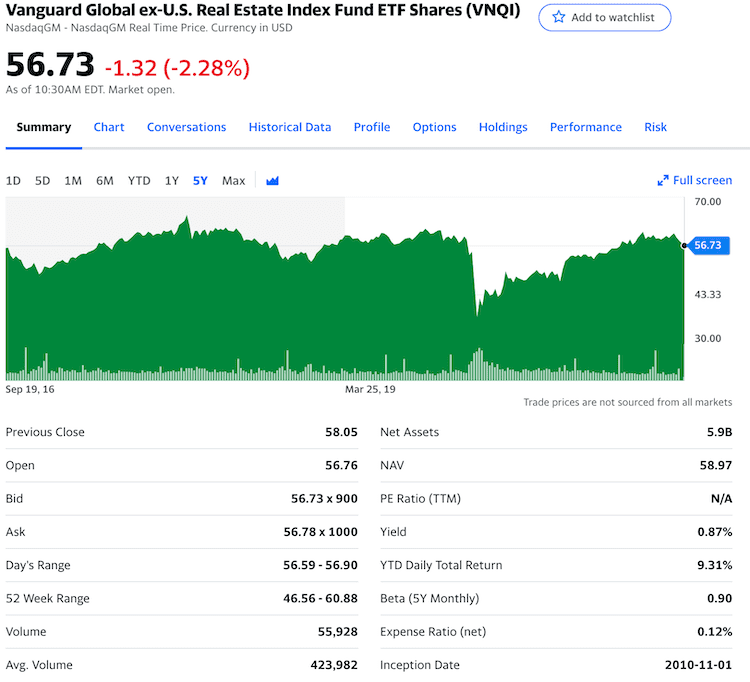Click the Bid value 56.73 x 900
The width and height of the screenshot is (750, 682).
pos(324,499)
